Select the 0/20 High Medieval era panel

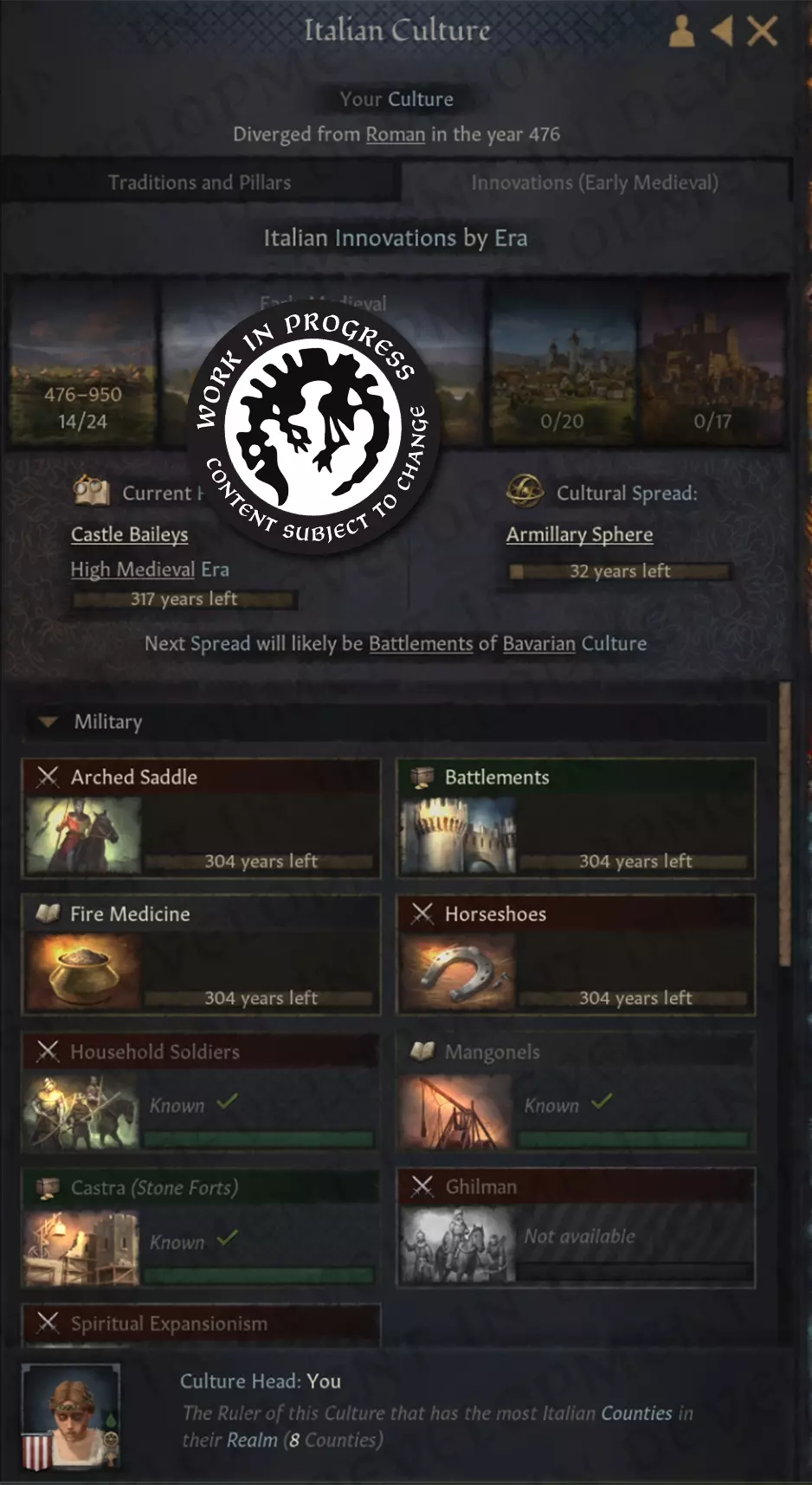tap(562, 361)
